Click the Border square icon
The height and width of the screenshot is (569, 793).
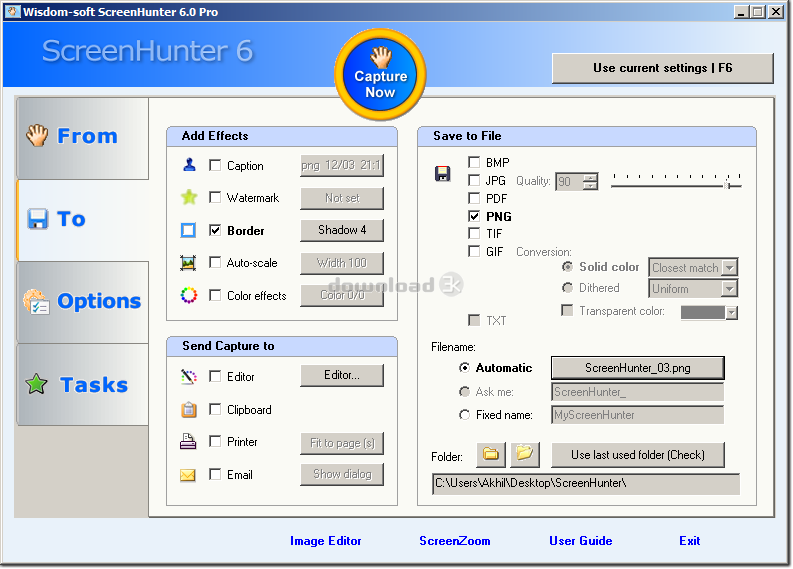(188, 230)
